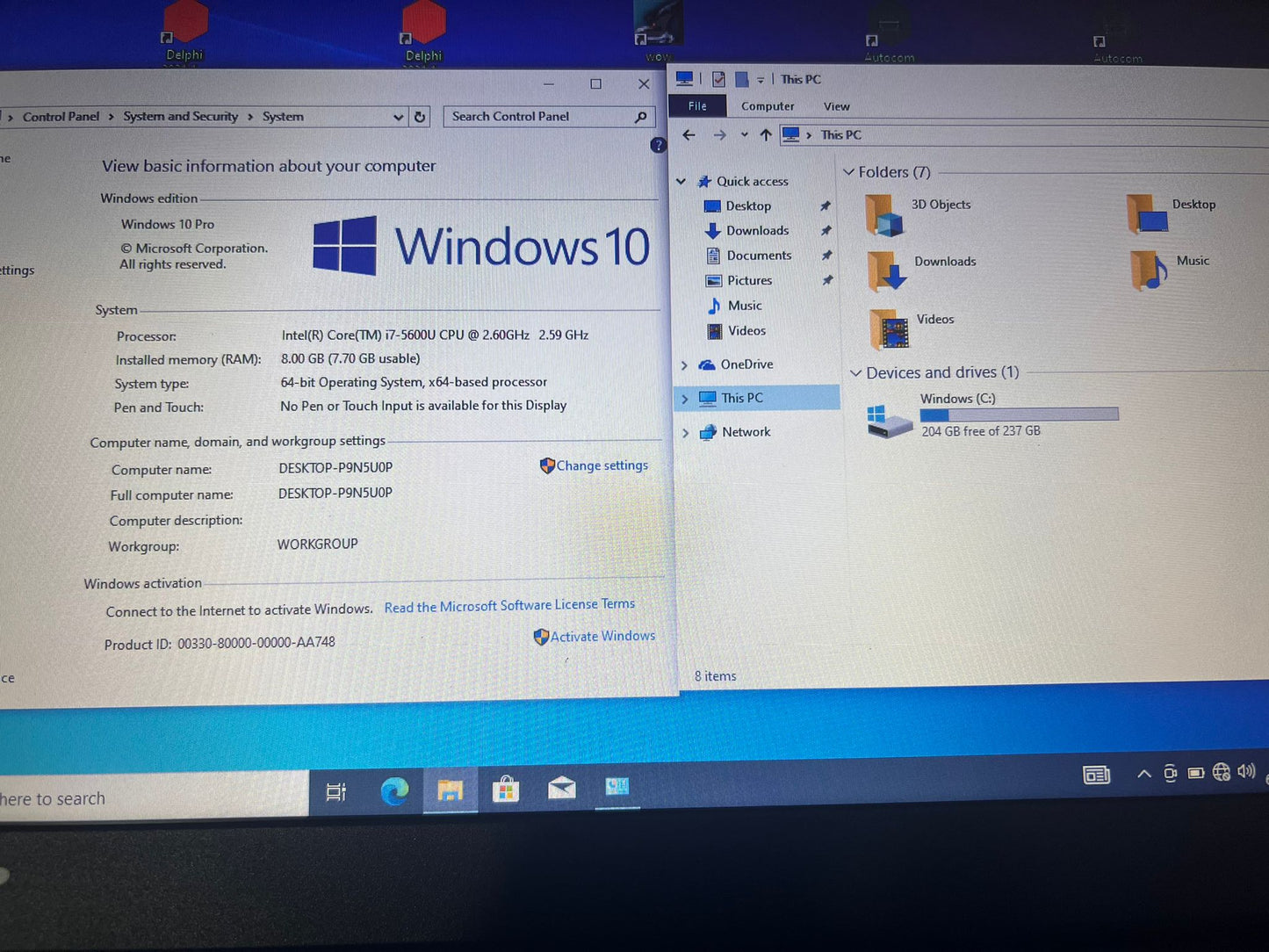Open the Delphi desktop shortcut on left

184,31
